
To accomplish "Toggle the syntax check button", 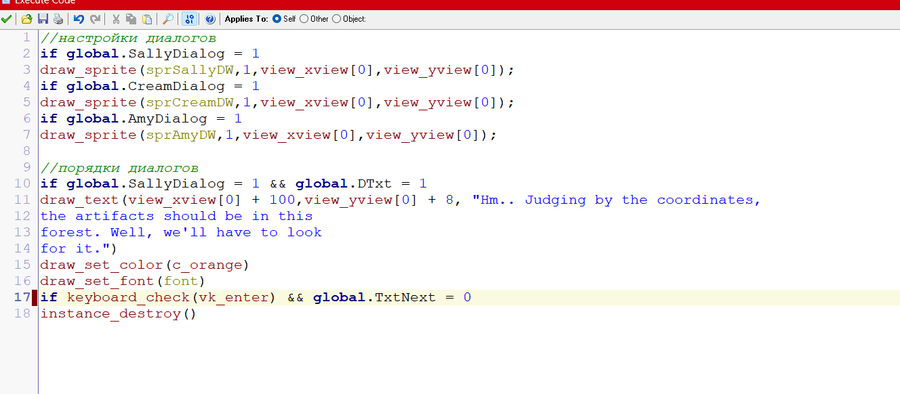I will tap(188, 19).
